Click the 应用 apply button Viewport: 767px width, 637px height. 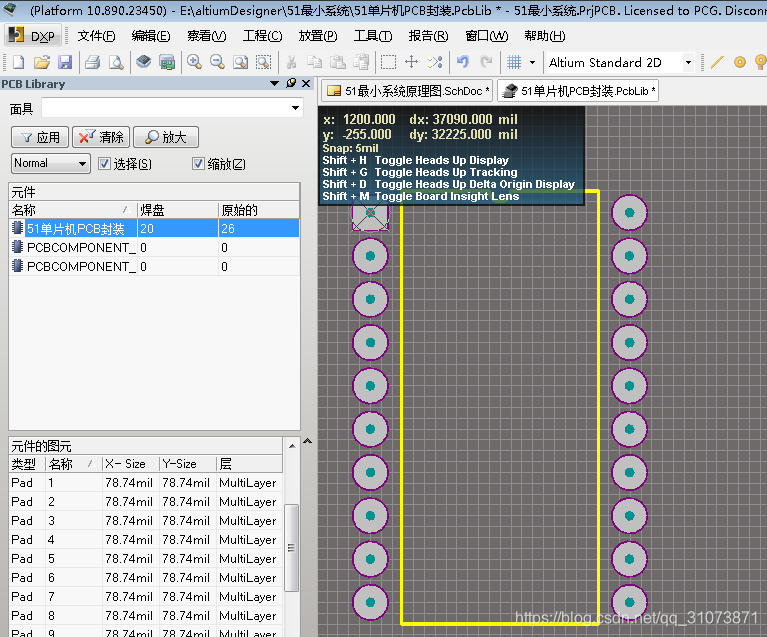point(40,137)
